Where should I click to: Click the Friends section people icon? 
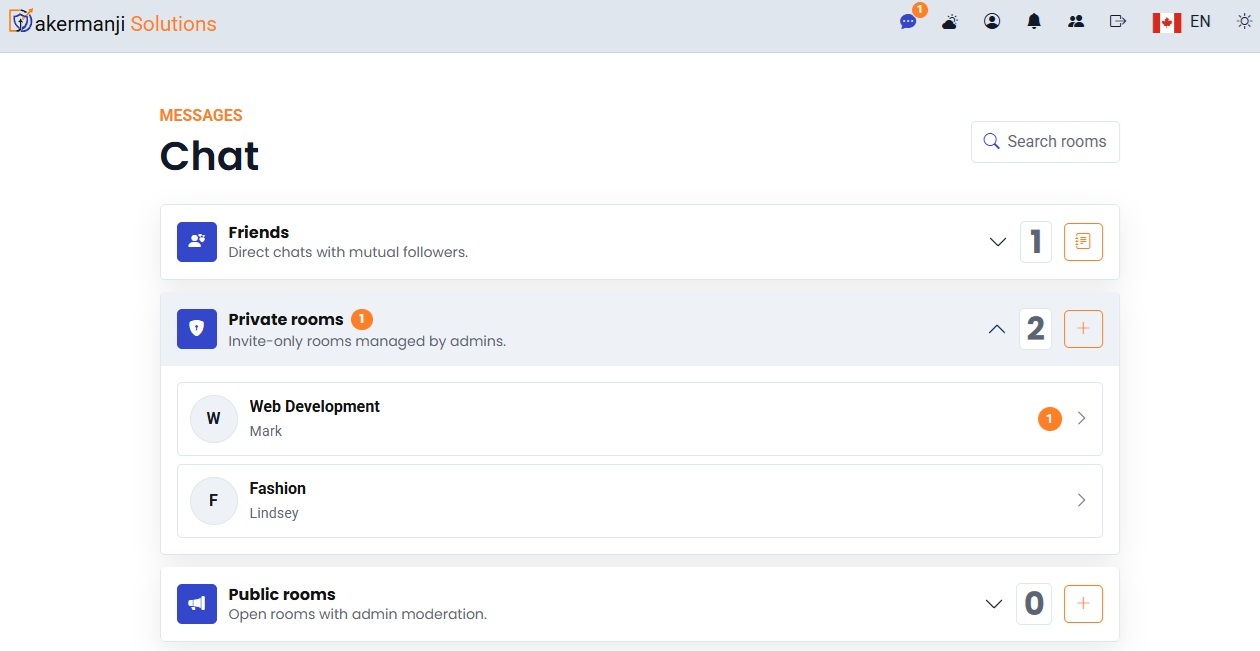click(197, 242)
